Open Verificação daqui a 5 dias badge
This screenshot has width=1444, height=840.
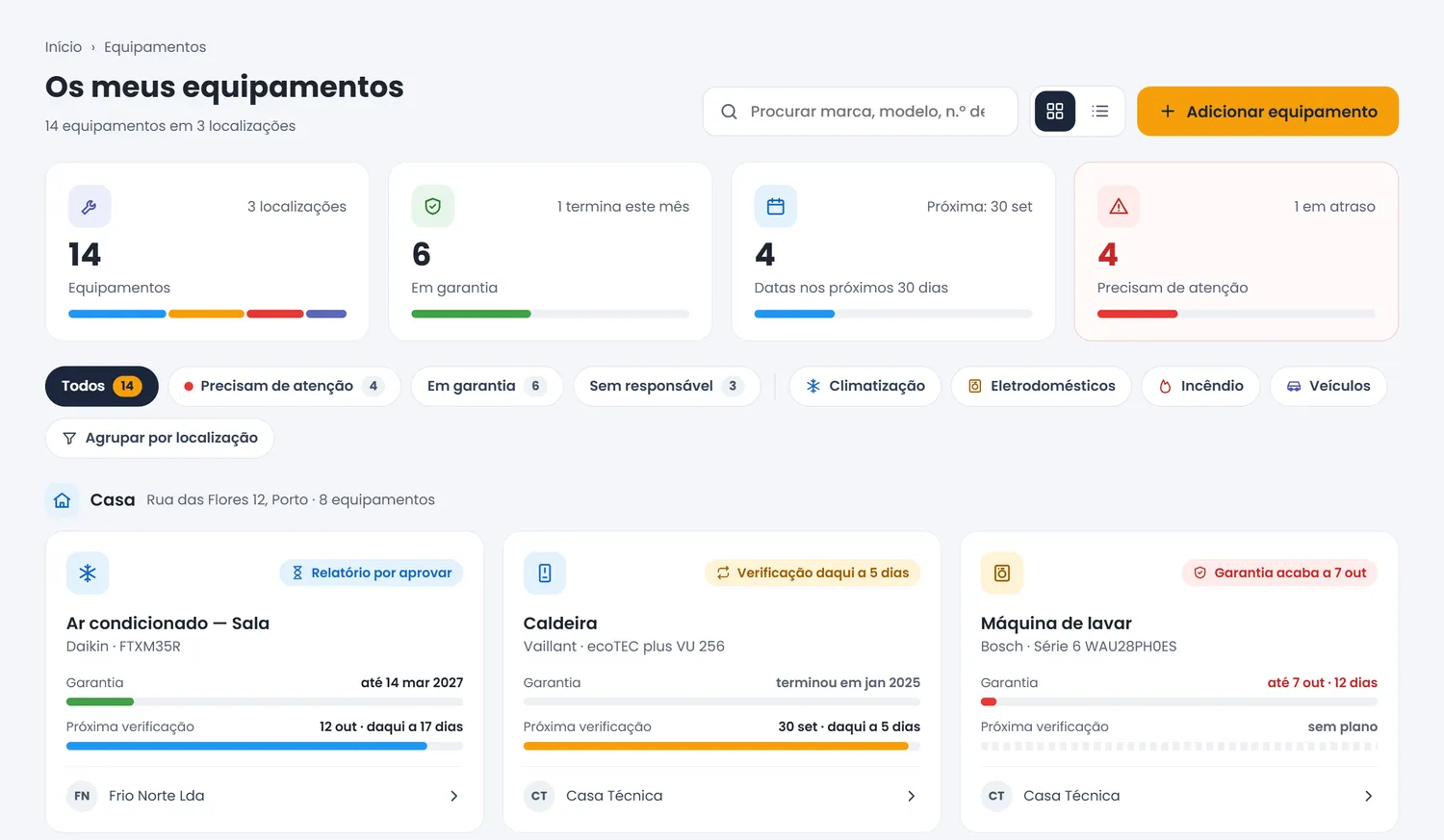(812, 573)
